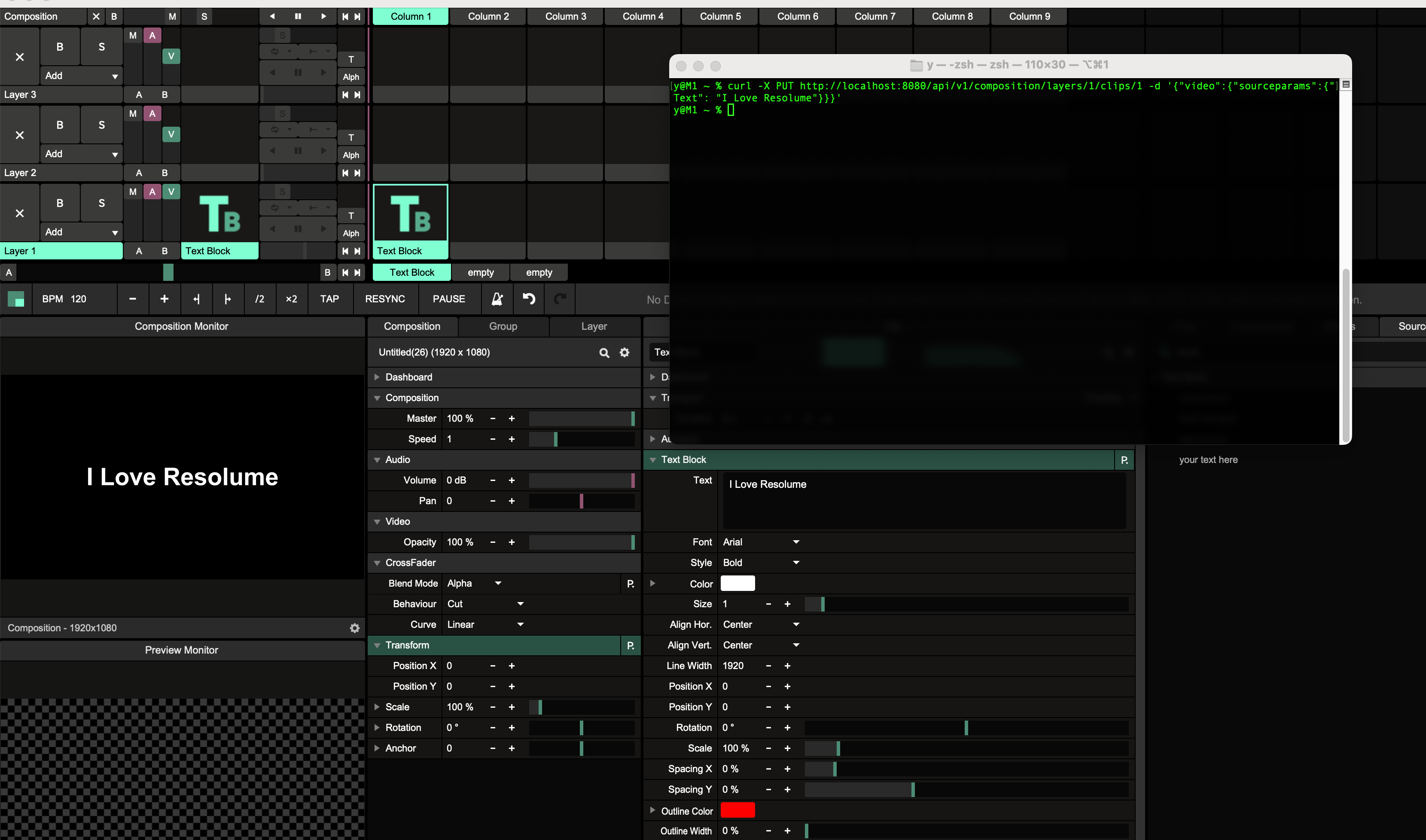Click the Text field containing I Love Resolume
This screenshot has width=1426, height=840.
(923, 500)
